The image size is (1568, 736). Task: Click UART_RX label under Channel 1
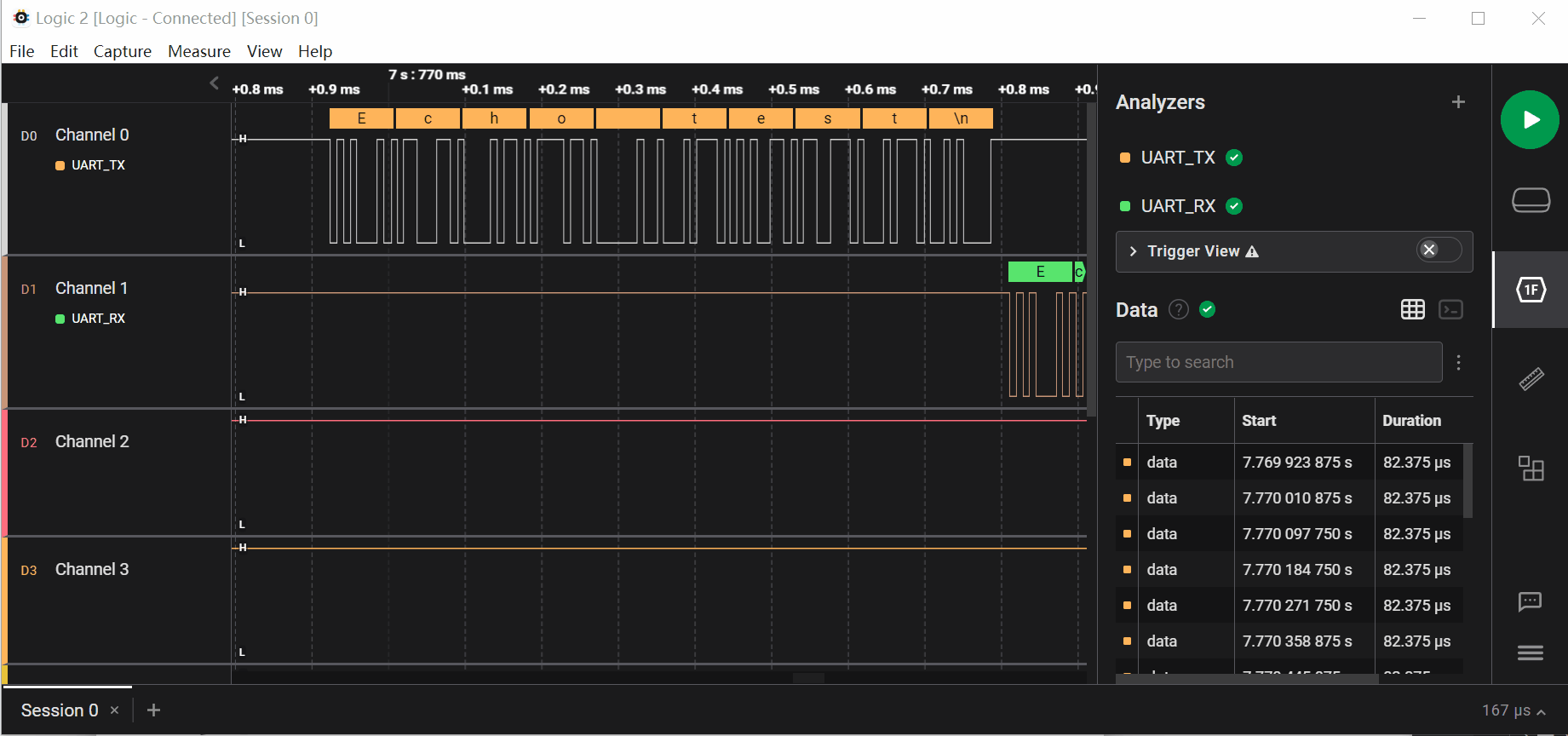98,319
